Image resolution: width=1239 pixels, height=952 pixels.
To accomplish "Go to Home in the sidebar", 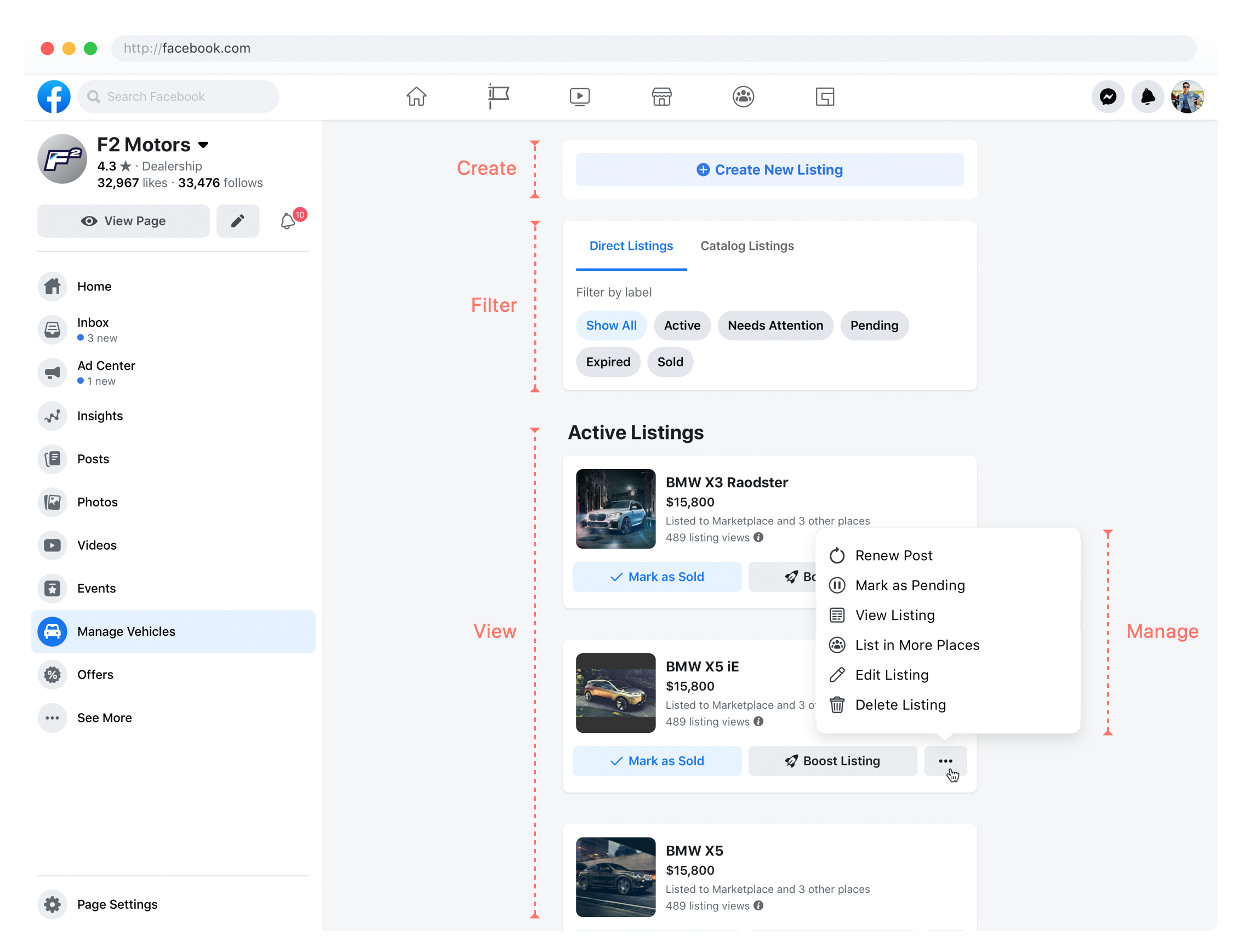I will (173, 286).
